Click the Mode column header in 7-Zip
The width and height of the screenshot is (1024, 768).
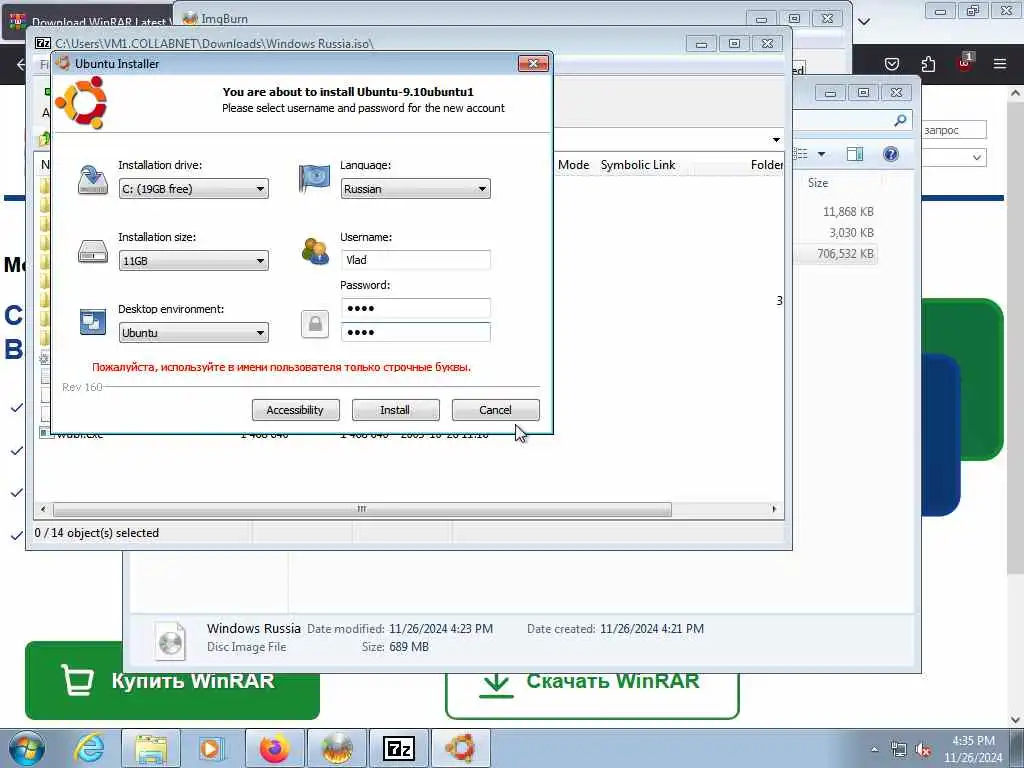tap(573, 165)
